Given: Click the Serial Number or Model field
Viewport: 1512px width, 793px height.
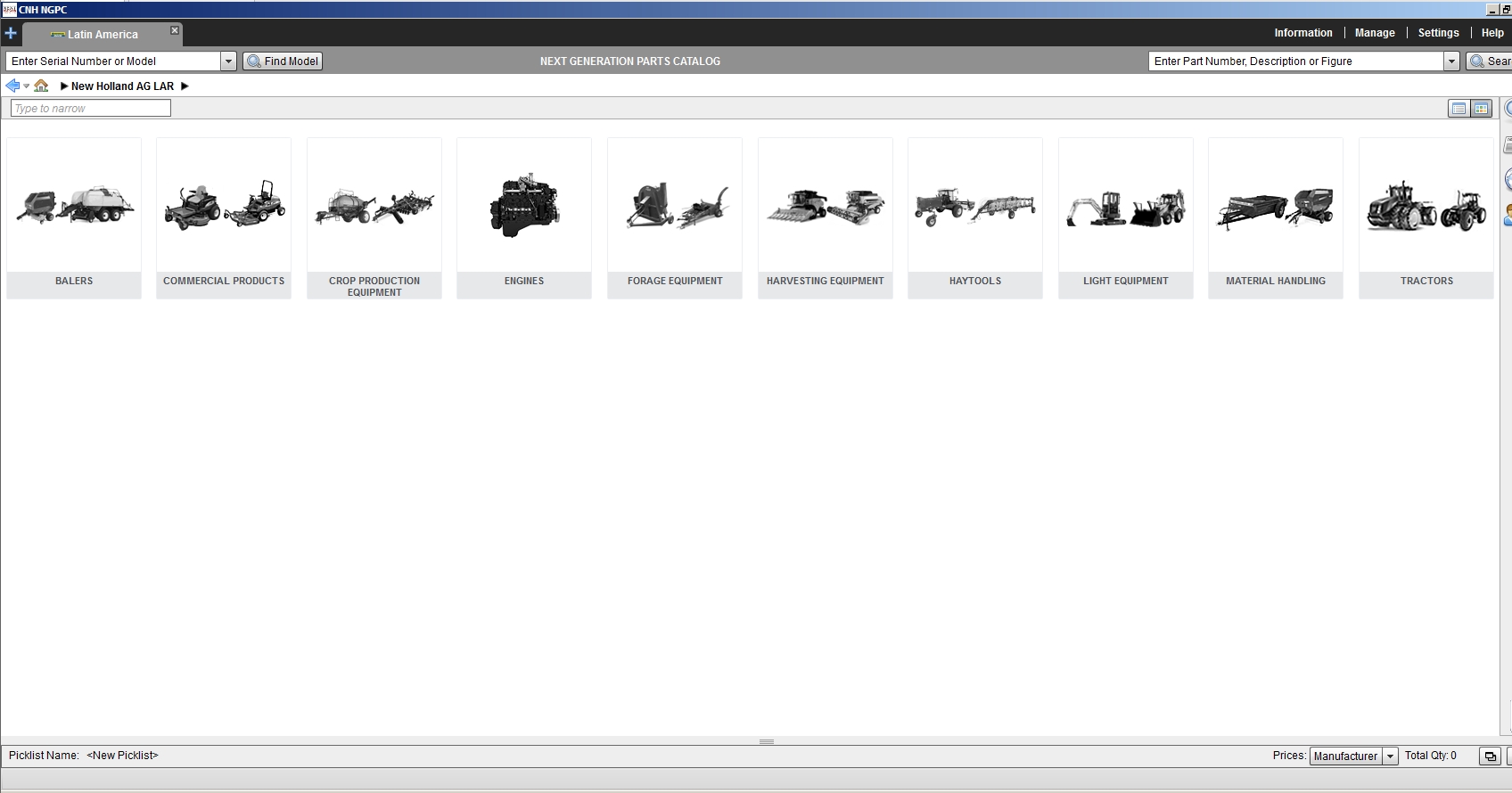Looking at the screenshot, I should pos(113,61).
